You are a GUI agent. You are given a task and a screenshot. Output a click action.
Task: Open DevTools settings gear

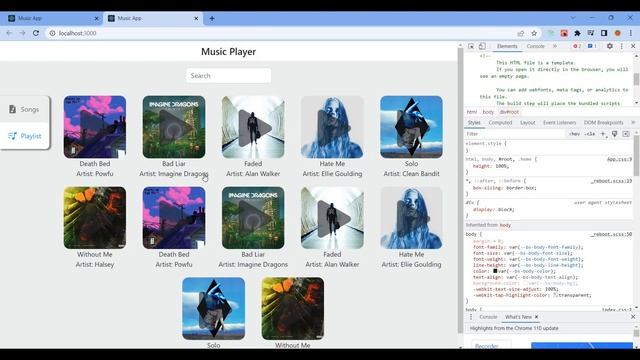click(x=610, y=46)
